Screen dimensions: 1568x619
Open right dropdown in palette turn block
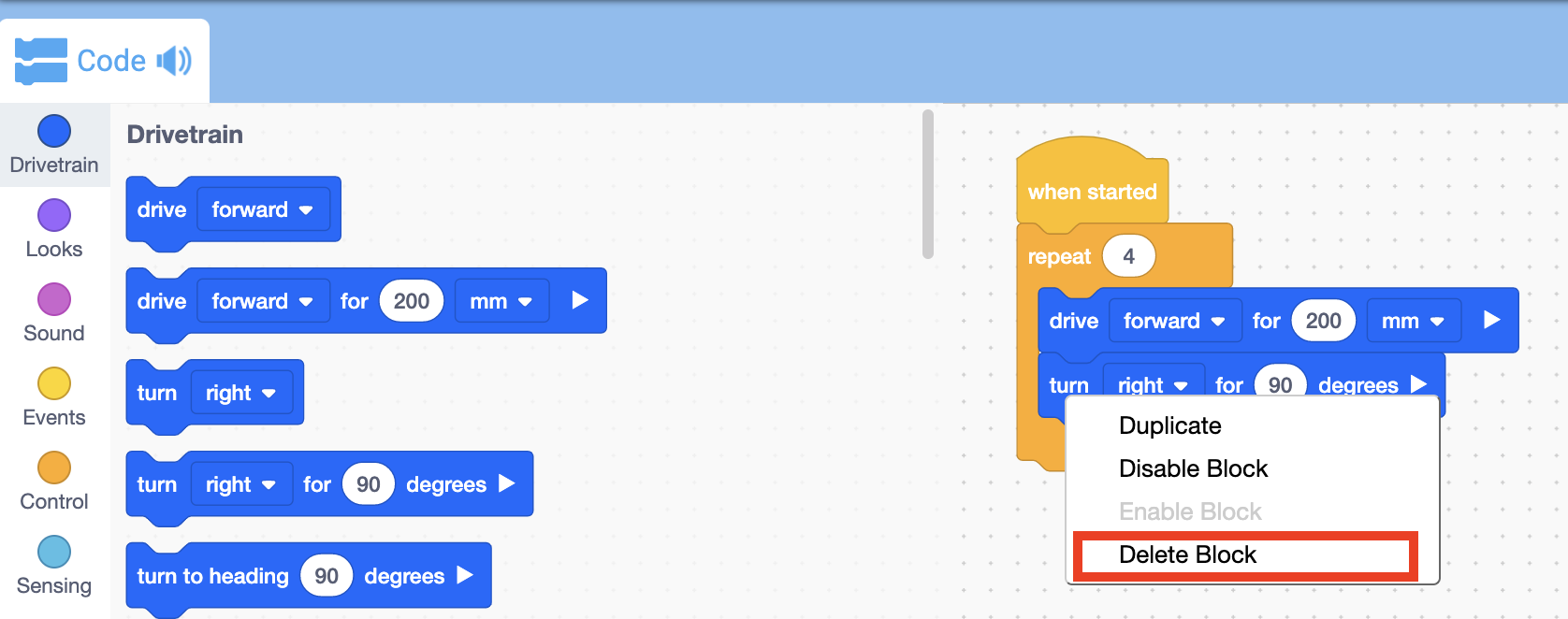240,393
